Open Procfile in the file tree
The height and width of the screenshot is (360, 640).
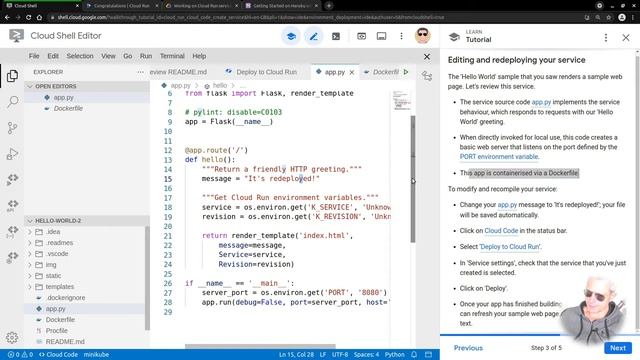click(57, 331)
